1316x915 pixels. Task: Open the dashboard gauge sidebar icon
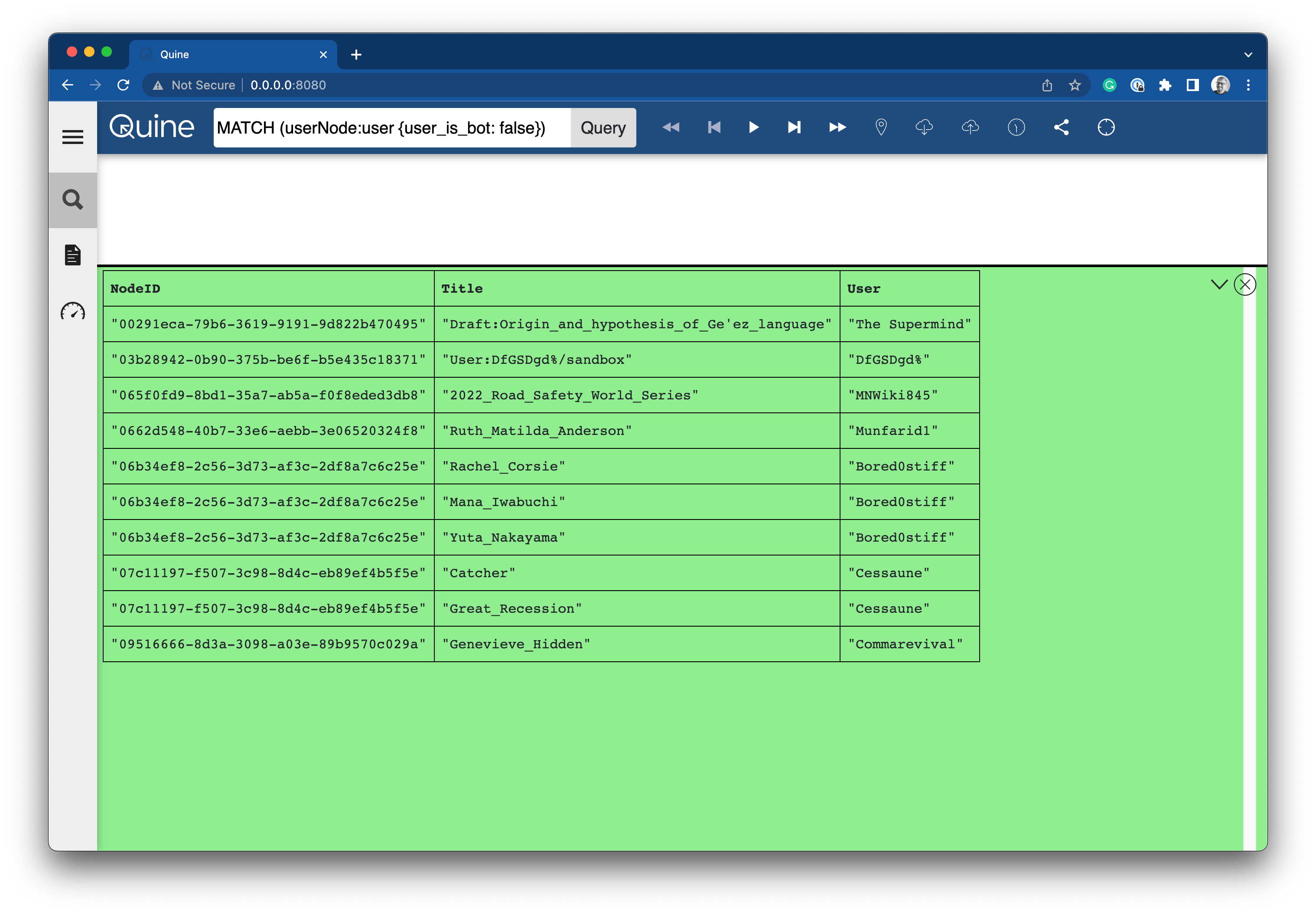(73, 311)
